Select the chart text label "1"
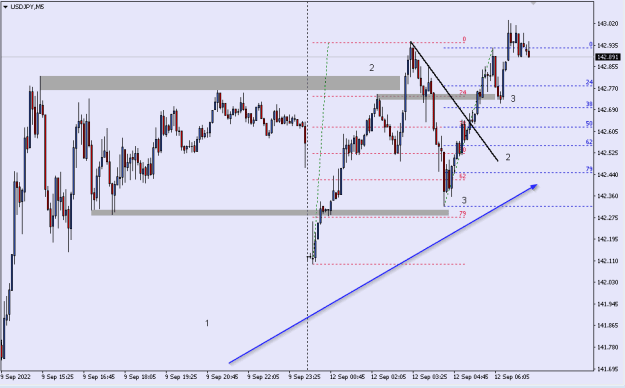The width and height of the screenshot is (625, 388). (207, 323)
